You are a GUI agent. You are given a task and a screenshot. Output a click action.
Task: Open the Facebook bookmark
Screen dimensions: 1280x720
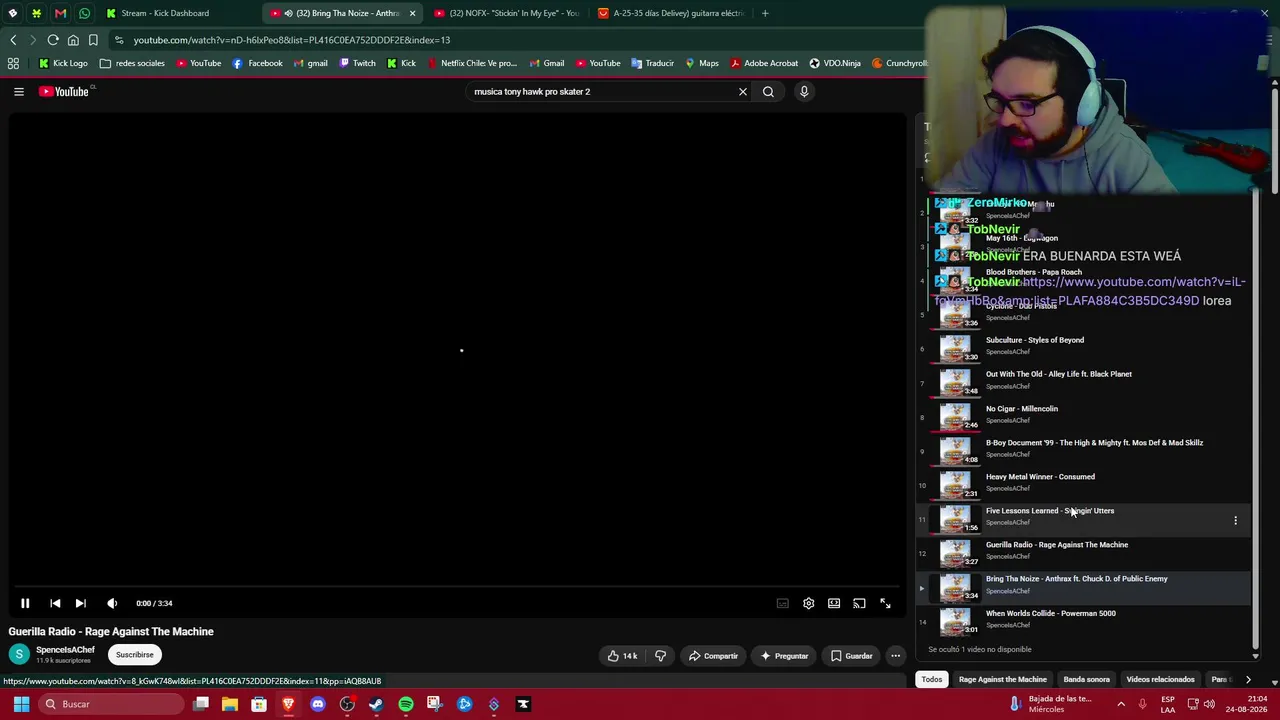258,63
